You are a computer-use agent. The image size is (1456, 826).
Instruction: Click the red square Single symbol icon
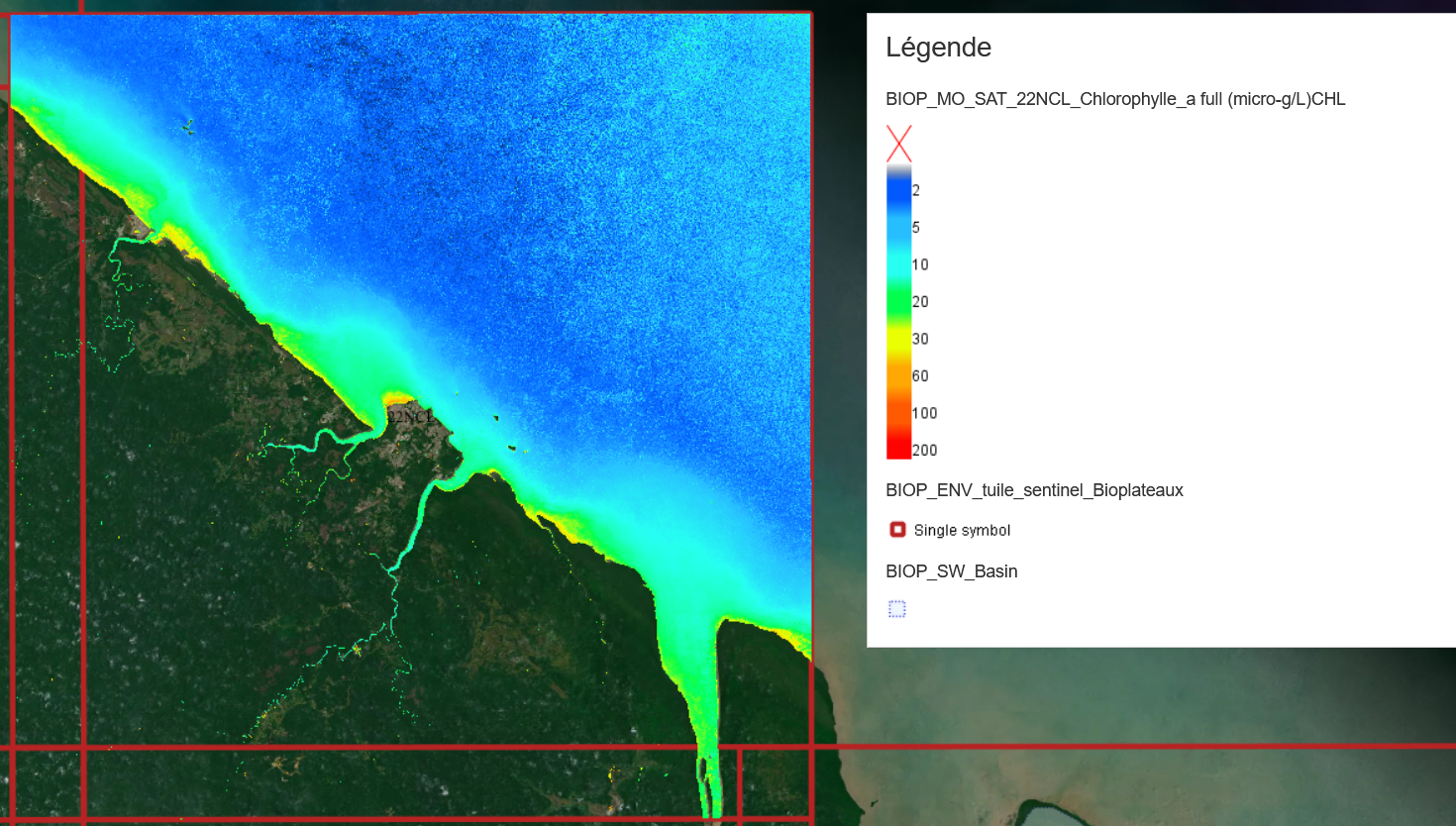(x=897, y=530)
